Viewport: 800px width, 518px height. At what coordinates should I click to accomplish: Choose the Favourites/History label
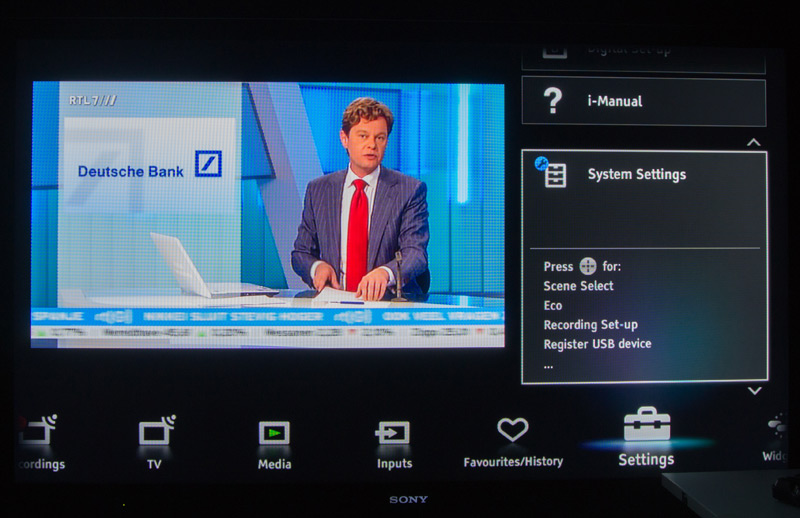[x=513, y=461]
